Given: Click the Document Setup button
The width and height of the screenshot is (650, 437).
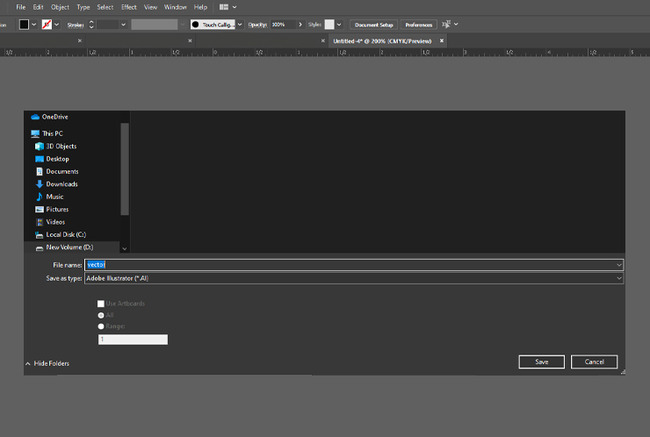Looking at the screenshot, I should tap(374, 25).
